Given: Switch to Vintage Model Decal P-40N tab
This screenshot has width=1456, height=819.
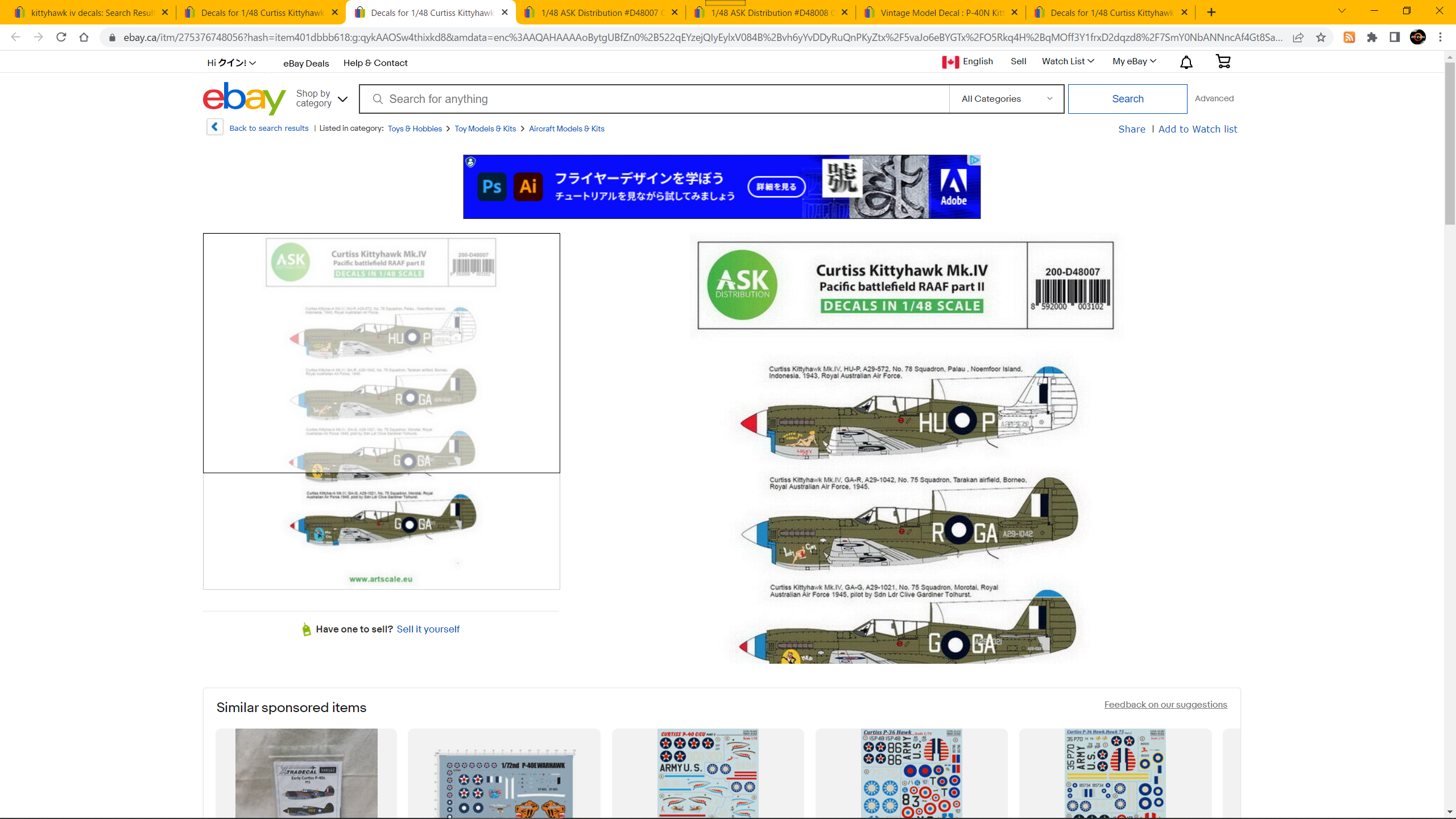Looking at the screenshot, I should [x=941, y=12].
